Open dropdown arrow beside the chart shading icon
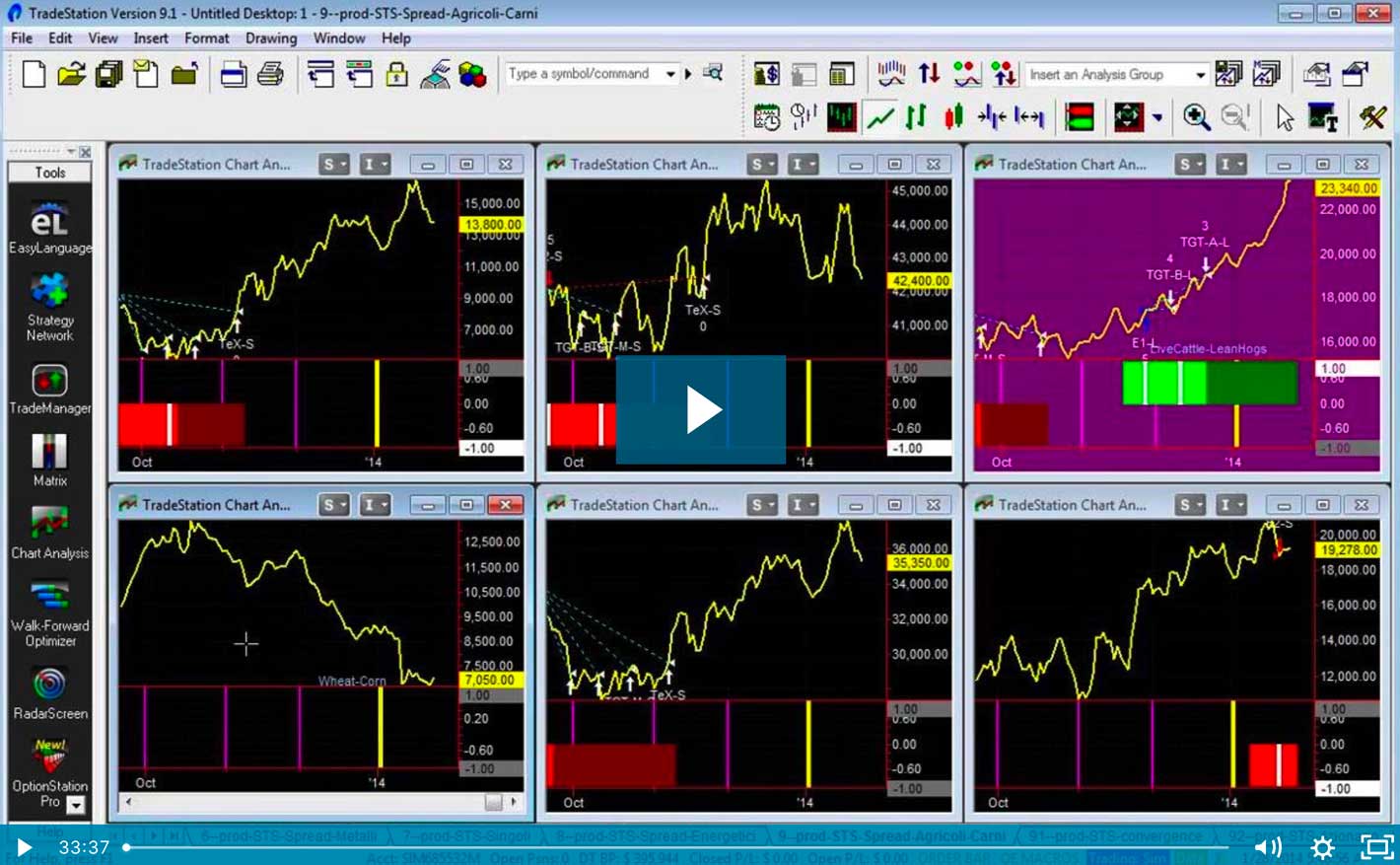The height and width of the screenshot is (865, 1400). (x=1157, y=117)
